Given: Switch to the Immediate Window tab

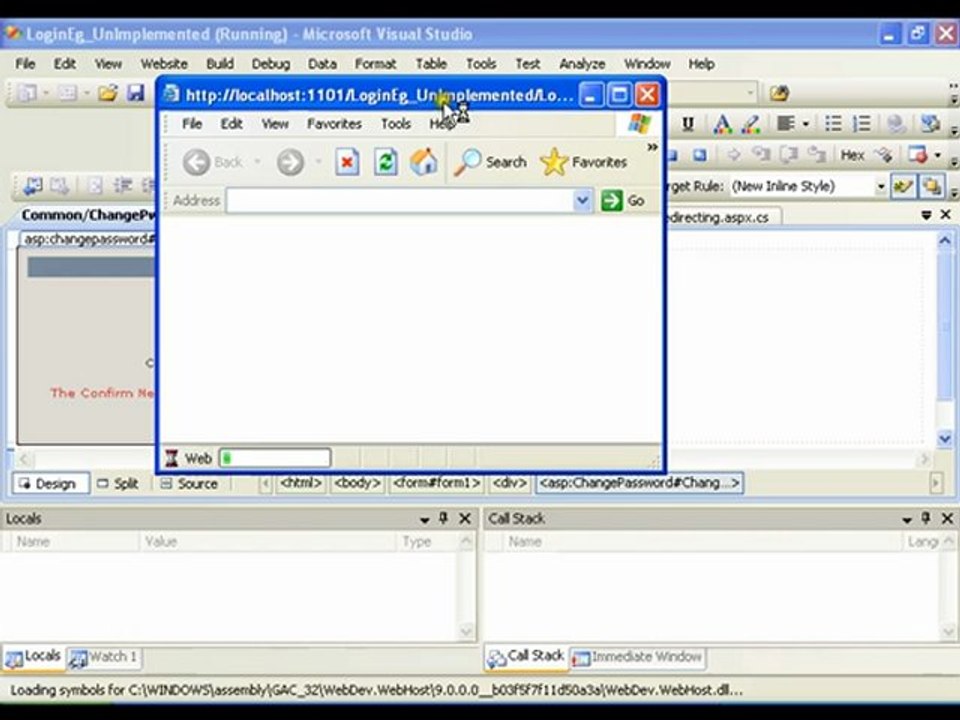Looking at the screenshot, I should tap(637, 658).
